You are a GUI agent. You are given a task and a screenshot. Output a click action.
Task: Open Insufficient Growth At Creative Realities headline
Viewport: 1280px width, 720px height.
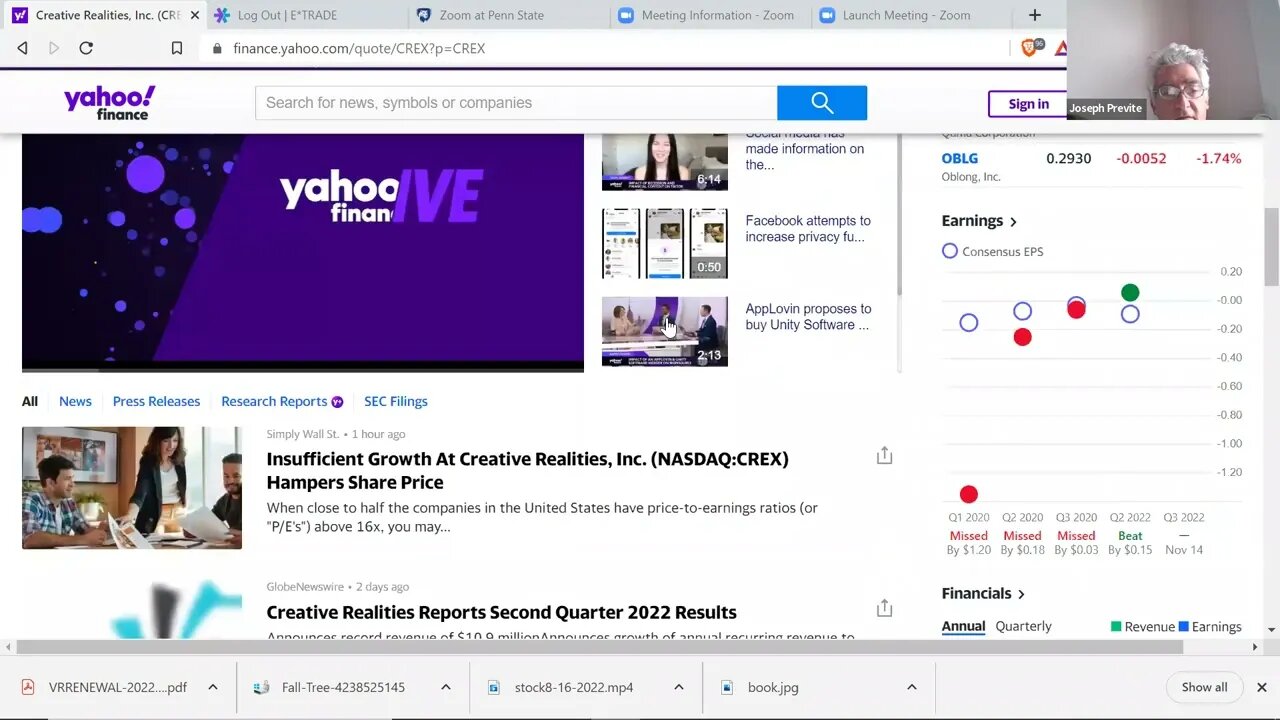527,470
